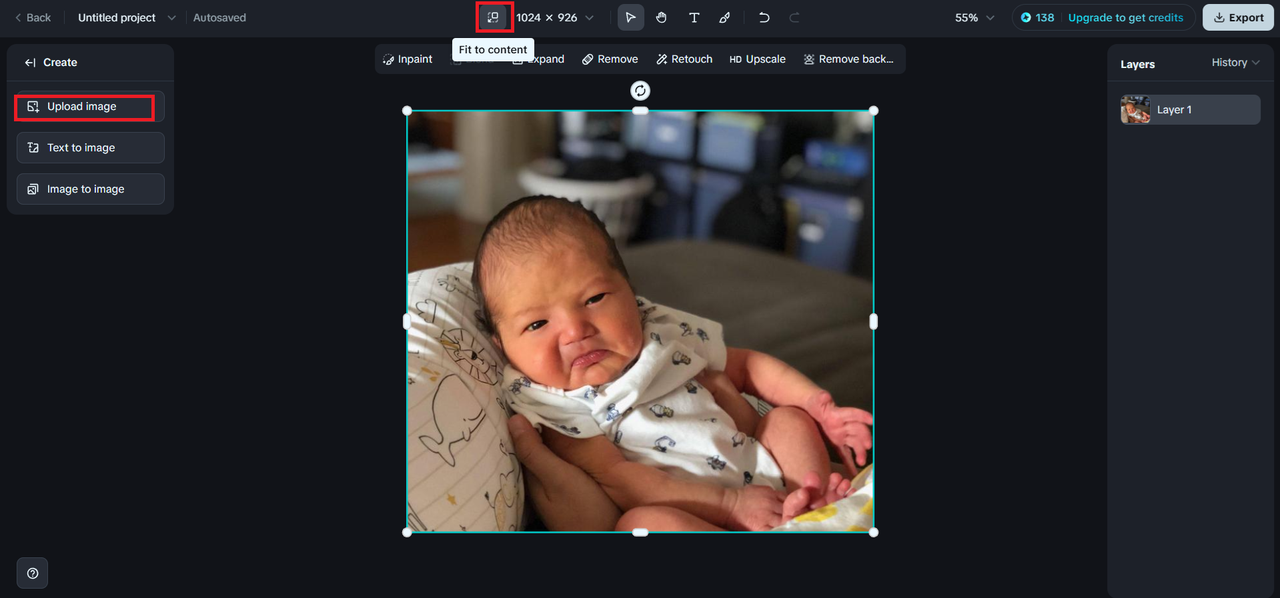Click the Undo arrow
This screenshot has width=1280, height=598.
pyautogui.click(x=765, y=18)
